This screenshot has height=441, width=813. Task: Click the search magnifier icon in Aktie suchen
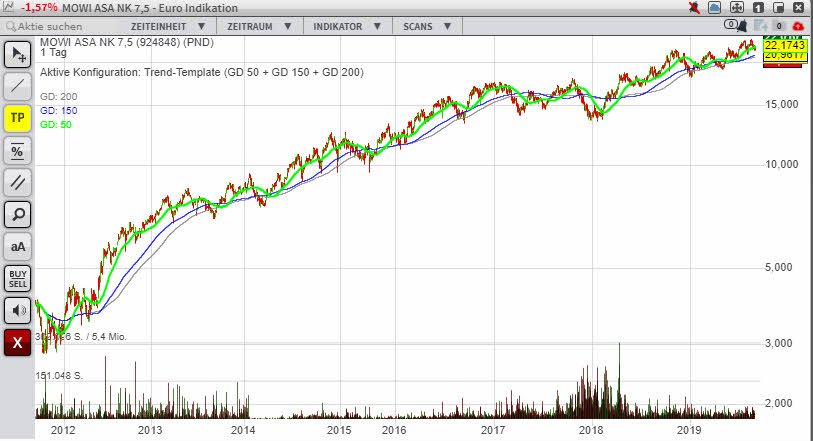(x=11, y=26)
